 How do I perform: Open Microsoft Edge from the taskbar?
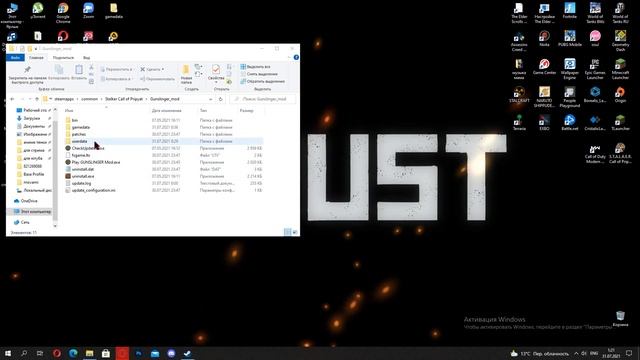click(73, 353)
